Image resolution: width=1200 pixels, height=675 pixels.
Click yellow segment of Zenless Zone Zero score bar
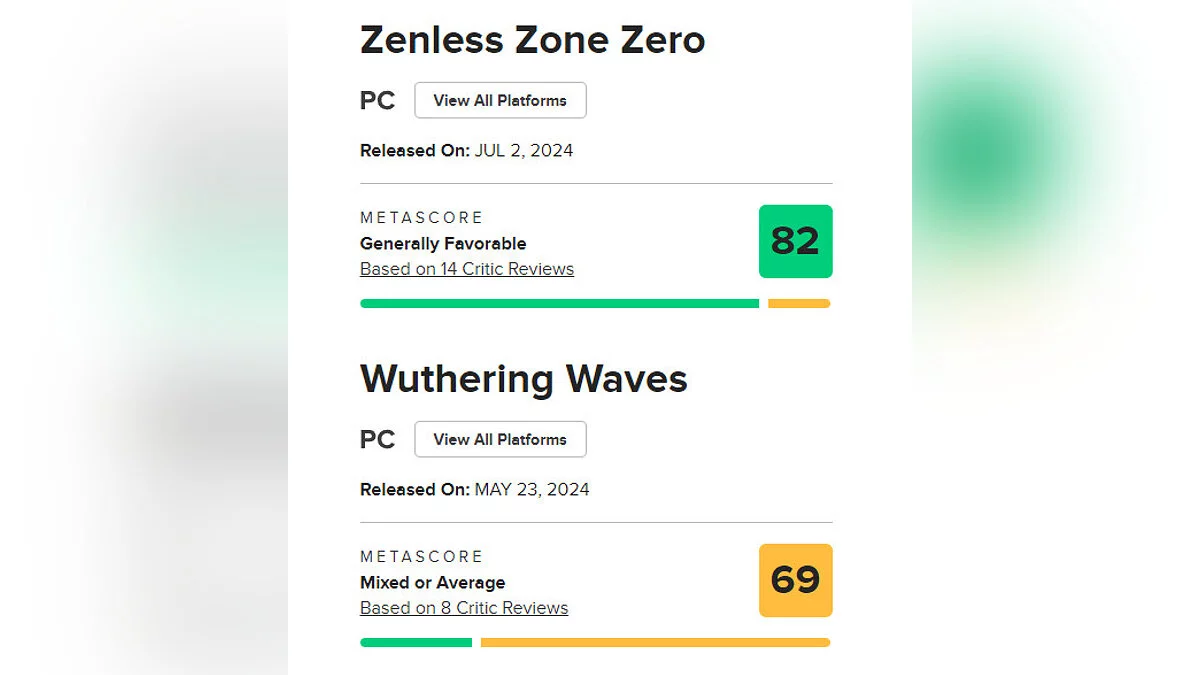click(799, 304)
